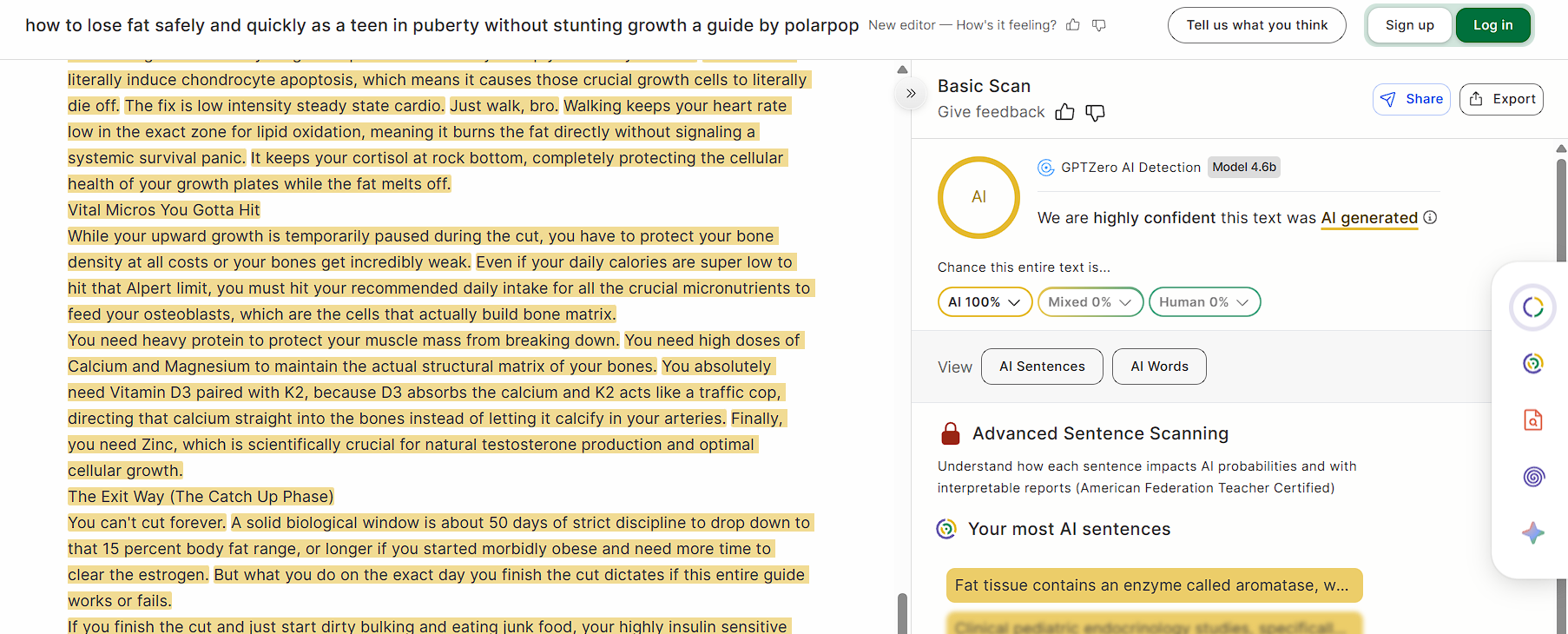Give thumbs up feedback on Basic Scan
The width and height of the screenshot is (1568, 634).
pos(1065,112)
